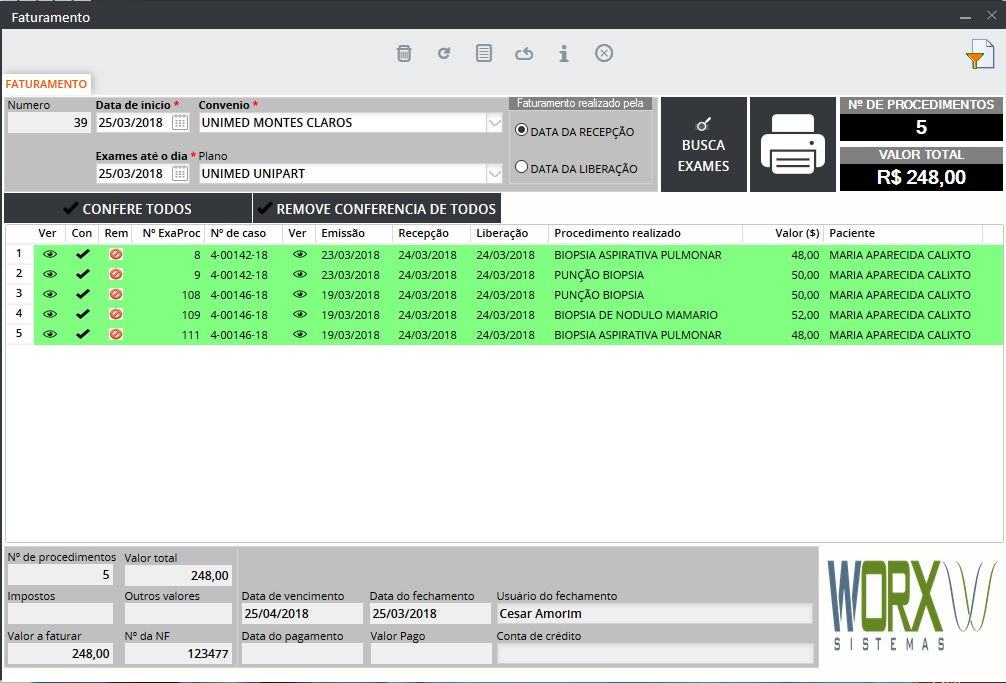Click the Liberação column header
Screen dimensions: 1006x683
coord(509,233)
